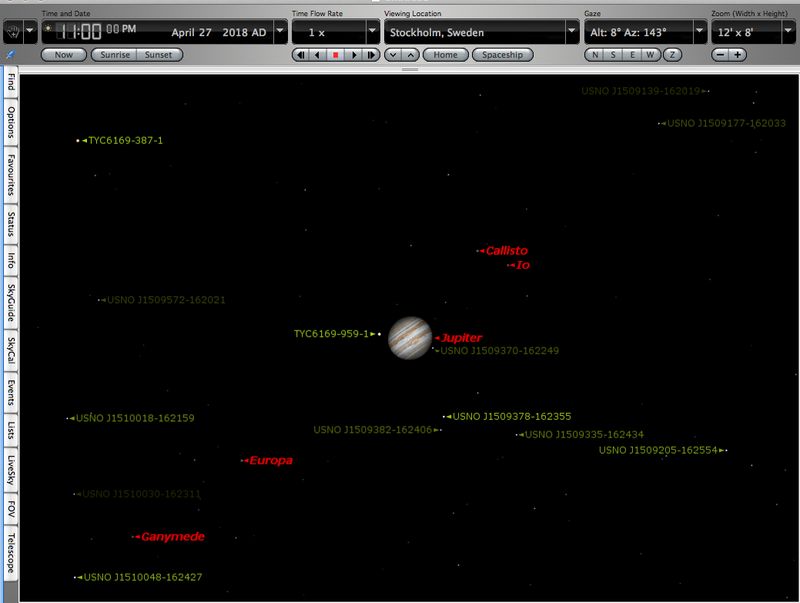Click the zoom in plus button
This screenshot has height=603, width=800.
pos(738,55)
